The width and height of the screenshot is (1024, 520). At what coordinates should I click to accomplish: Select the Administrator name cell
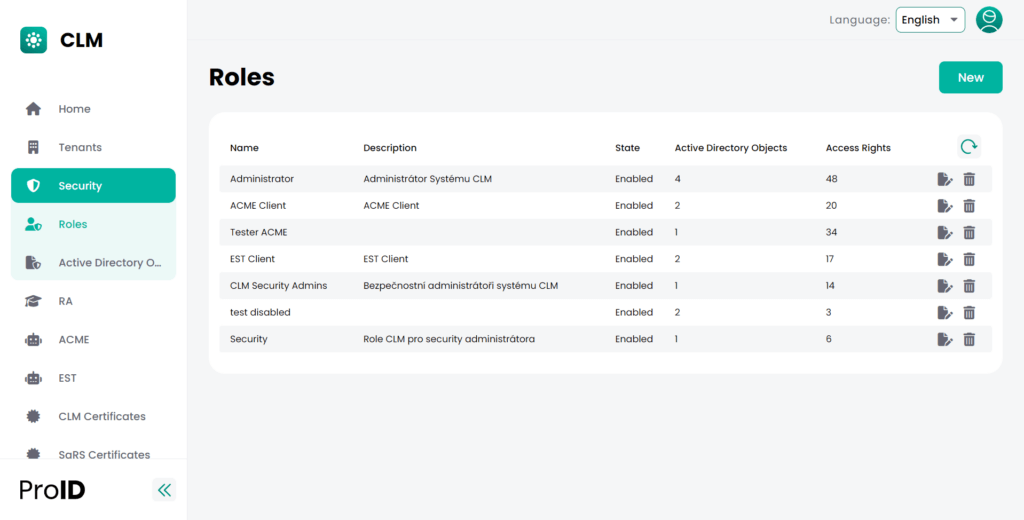coord(262,178)
